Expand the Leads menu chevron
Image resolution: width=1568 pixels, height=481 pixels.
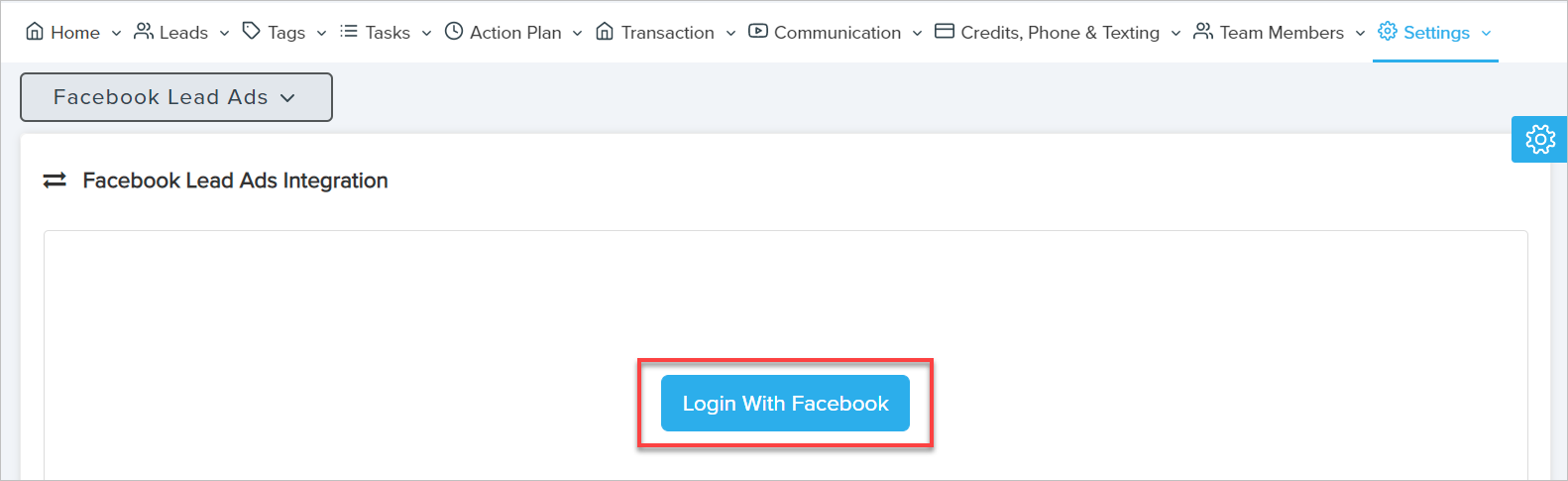point(224,34)
